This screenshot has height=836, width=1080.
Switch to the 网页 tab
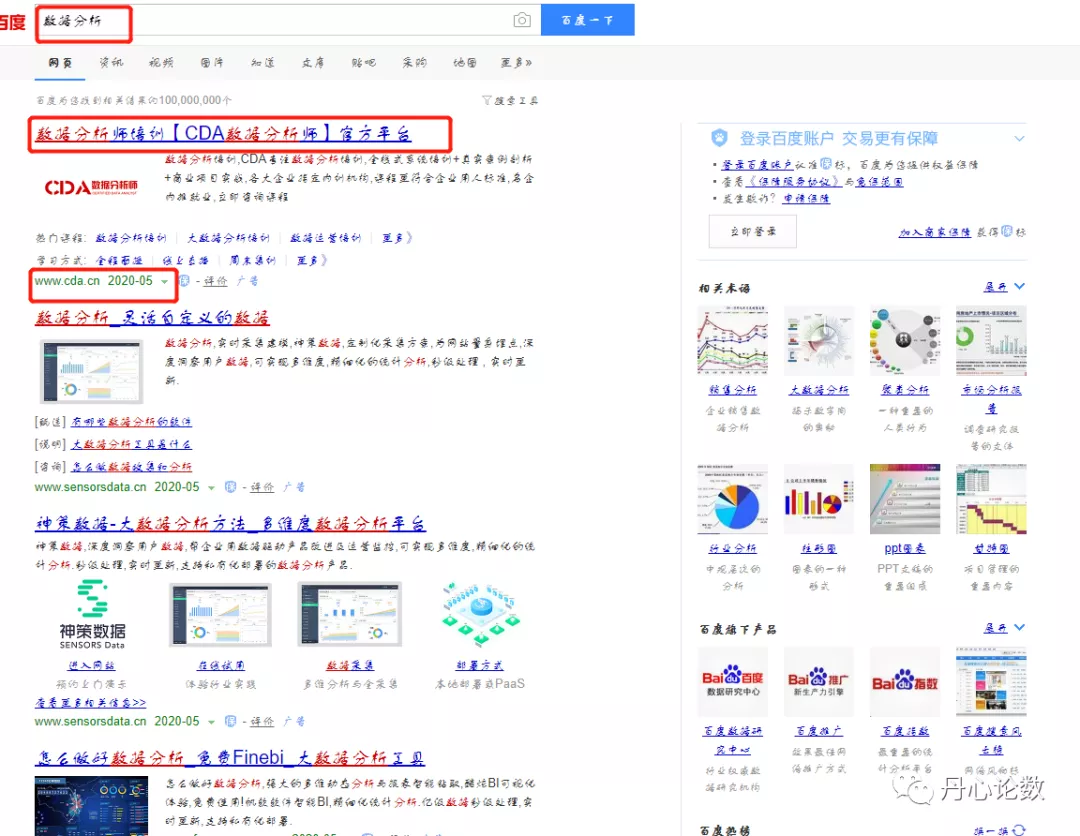[x=60, y=63]
